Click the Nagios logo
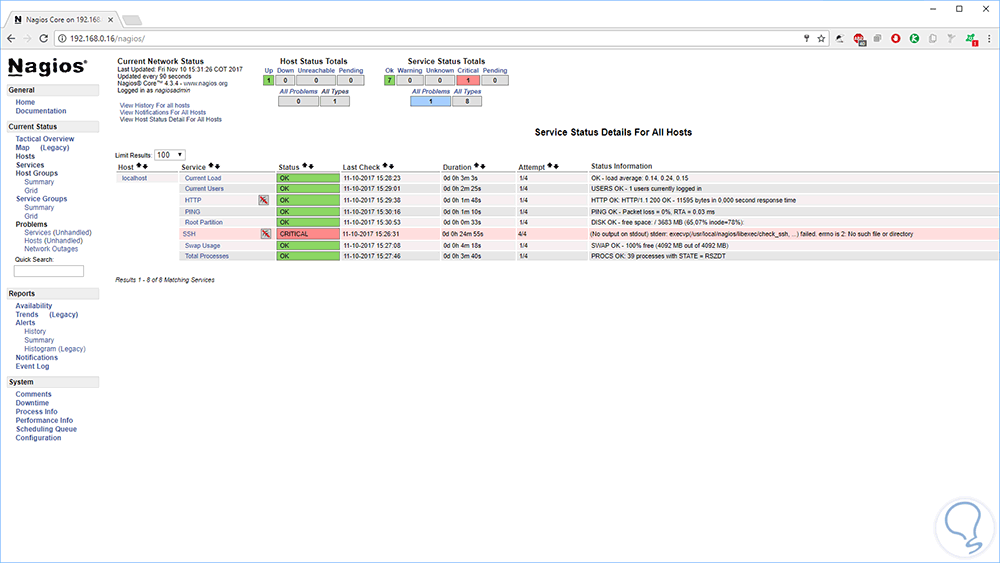Screen dimensions: 1000x563 tap(47, 66)
